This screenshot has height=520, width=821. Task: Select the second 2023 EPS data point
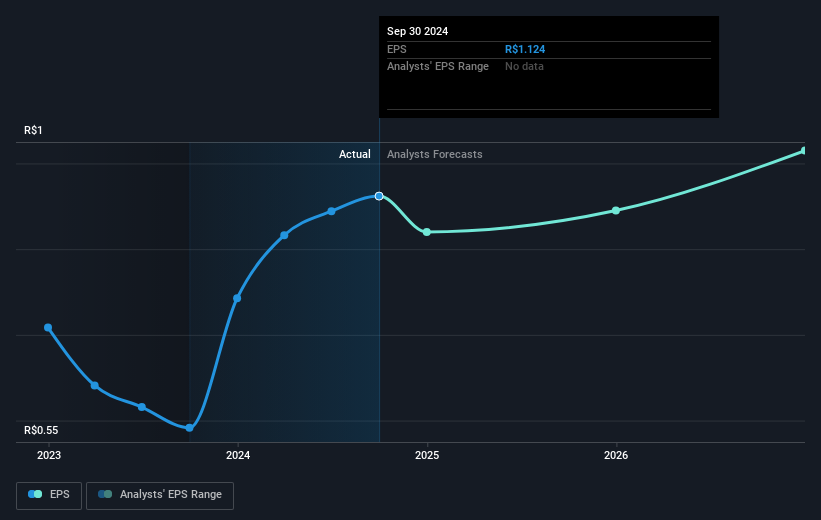[95, 386]
